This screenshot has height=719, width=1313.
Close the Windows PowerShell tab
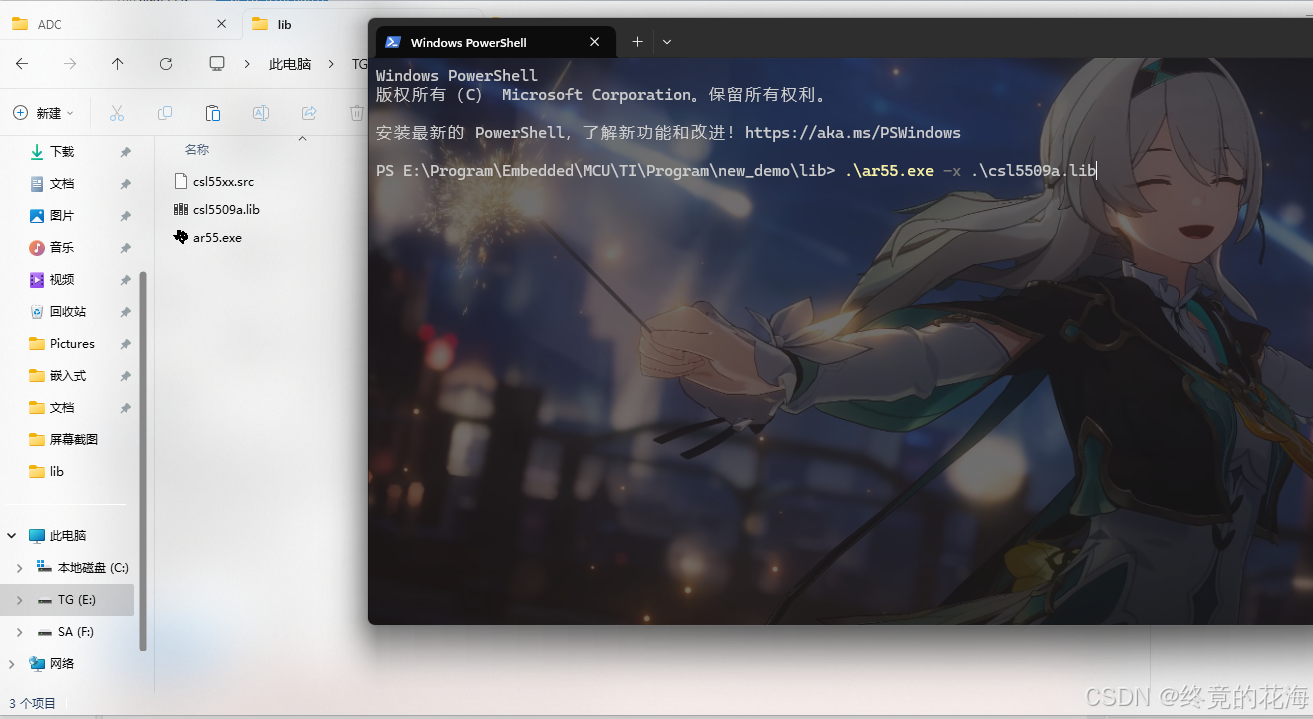pyautogui.click(x=595, y=42)
